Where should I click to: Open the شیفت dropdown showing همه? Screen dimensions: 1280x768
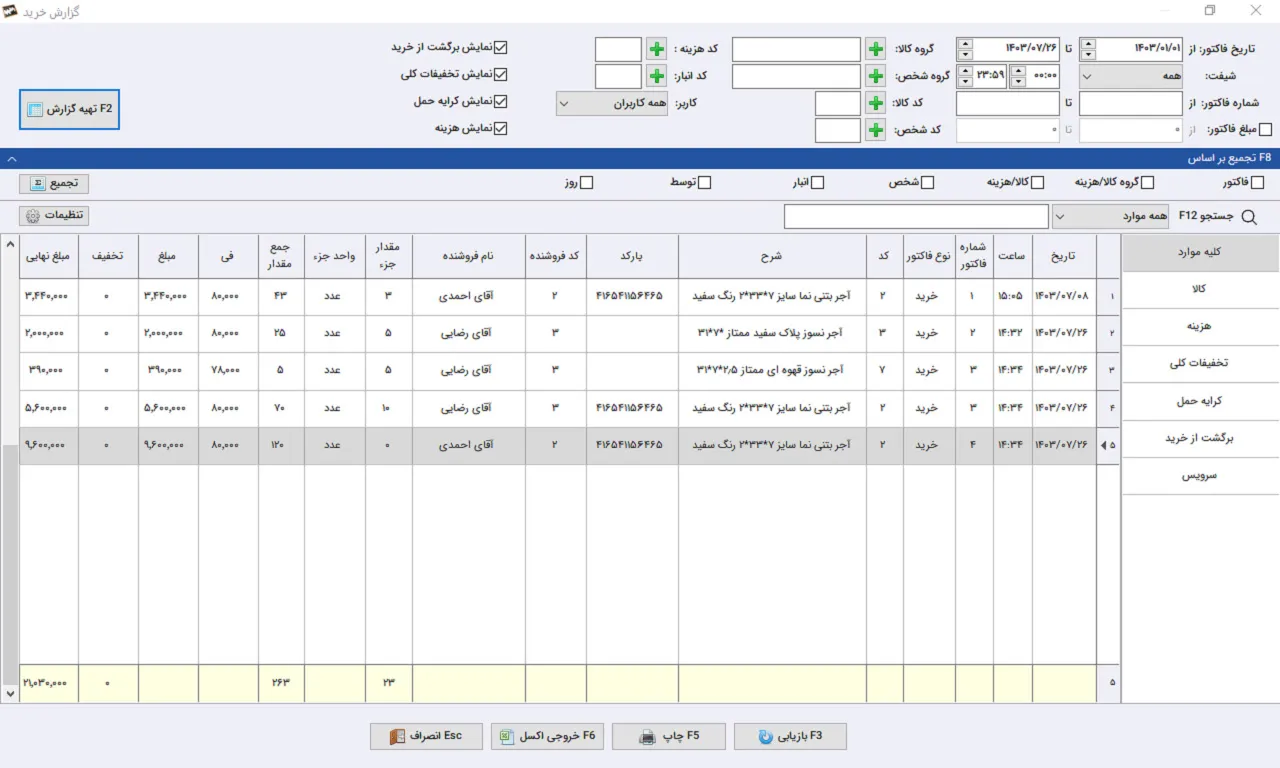click(1130, 76)
